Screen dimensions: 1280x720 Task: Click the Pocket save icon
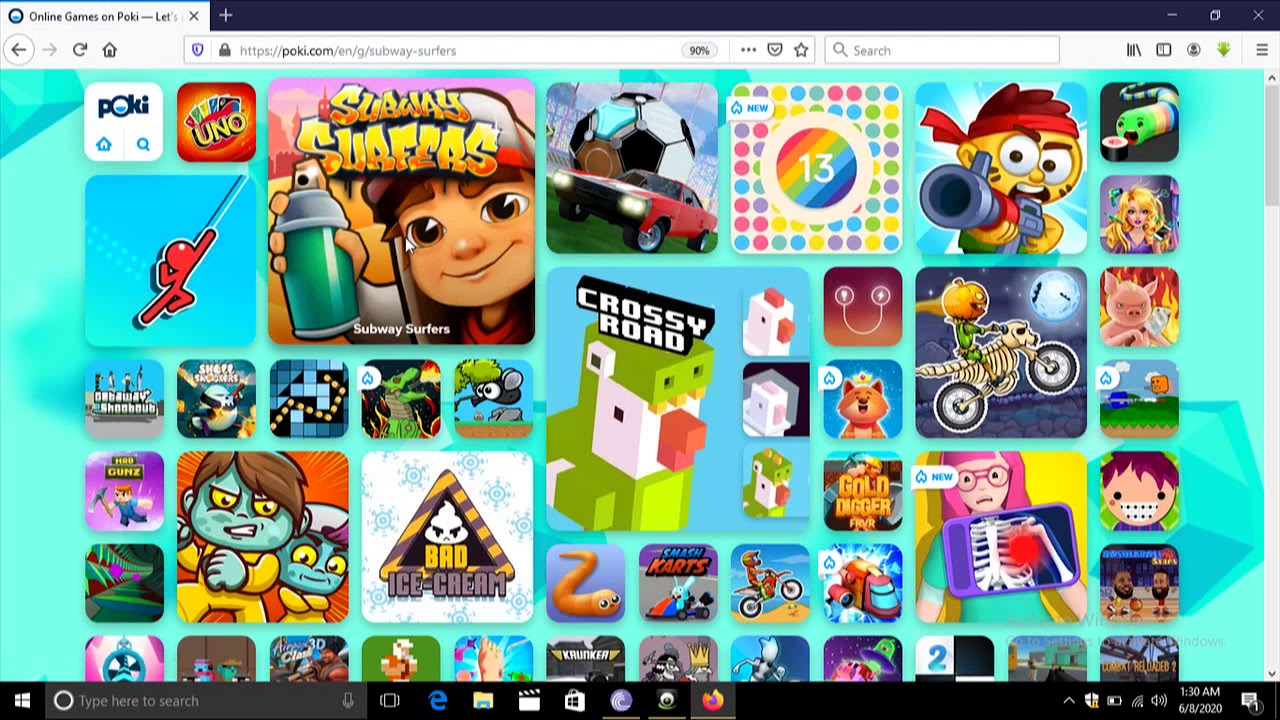775,50
